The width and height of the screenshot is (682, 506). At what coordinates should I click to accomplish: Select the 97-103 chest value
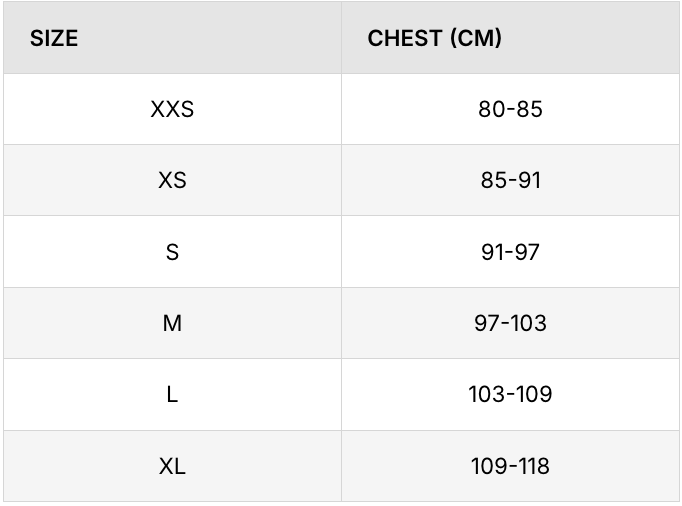pyautogui.click(x=510, y=323)
